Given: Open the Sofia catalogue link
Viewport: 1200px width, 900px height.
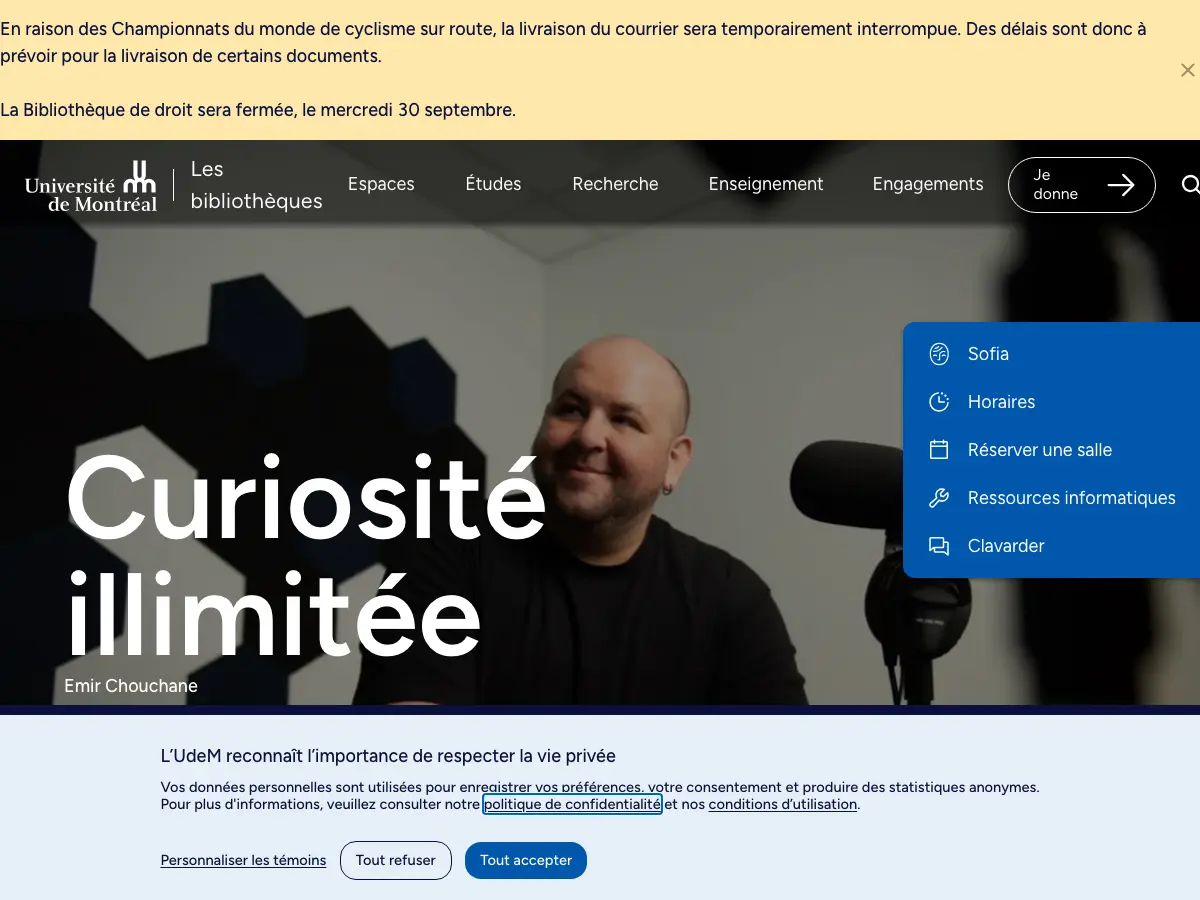Looking at the screenshot, I should tap(988, 354).
